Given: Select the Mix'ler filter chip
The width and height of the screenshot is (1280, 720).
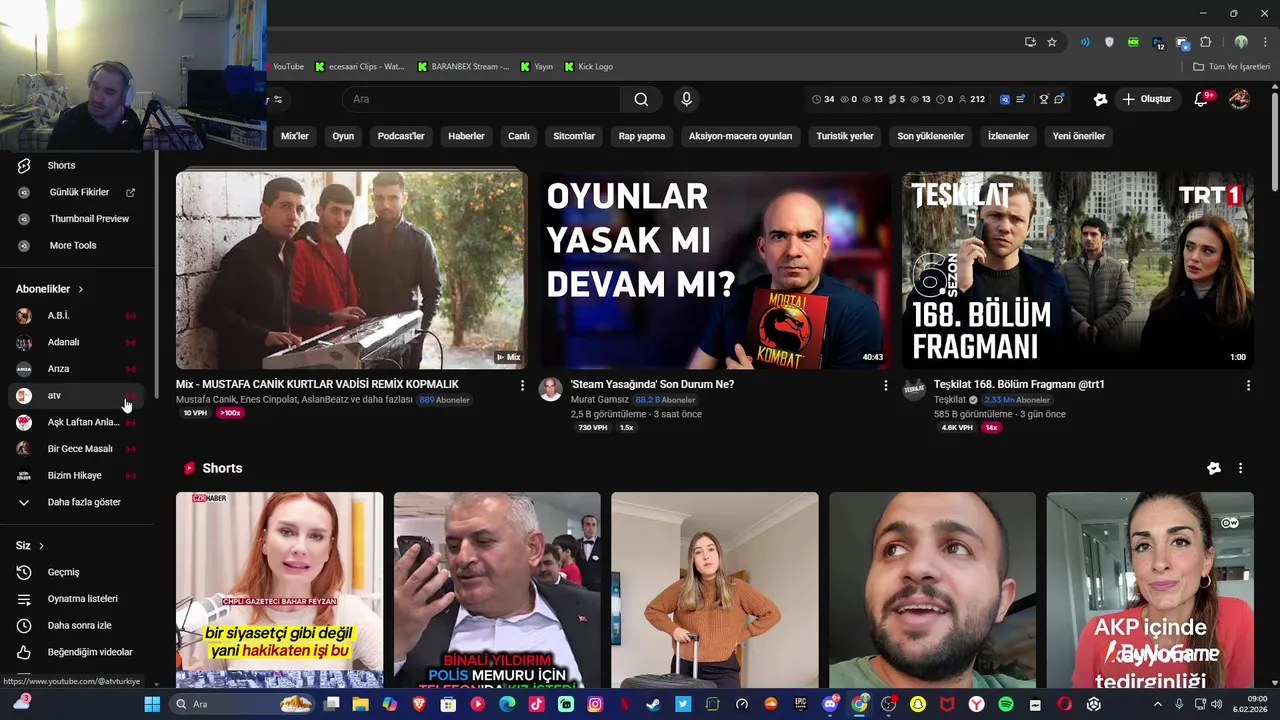Looking at the screenshot, I should (295, 136).
